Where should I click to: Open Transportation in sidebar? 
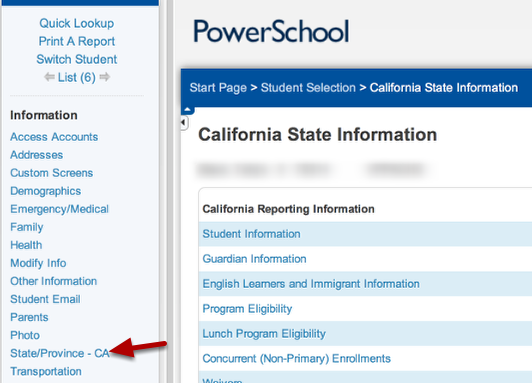click(x=46, y=371)
